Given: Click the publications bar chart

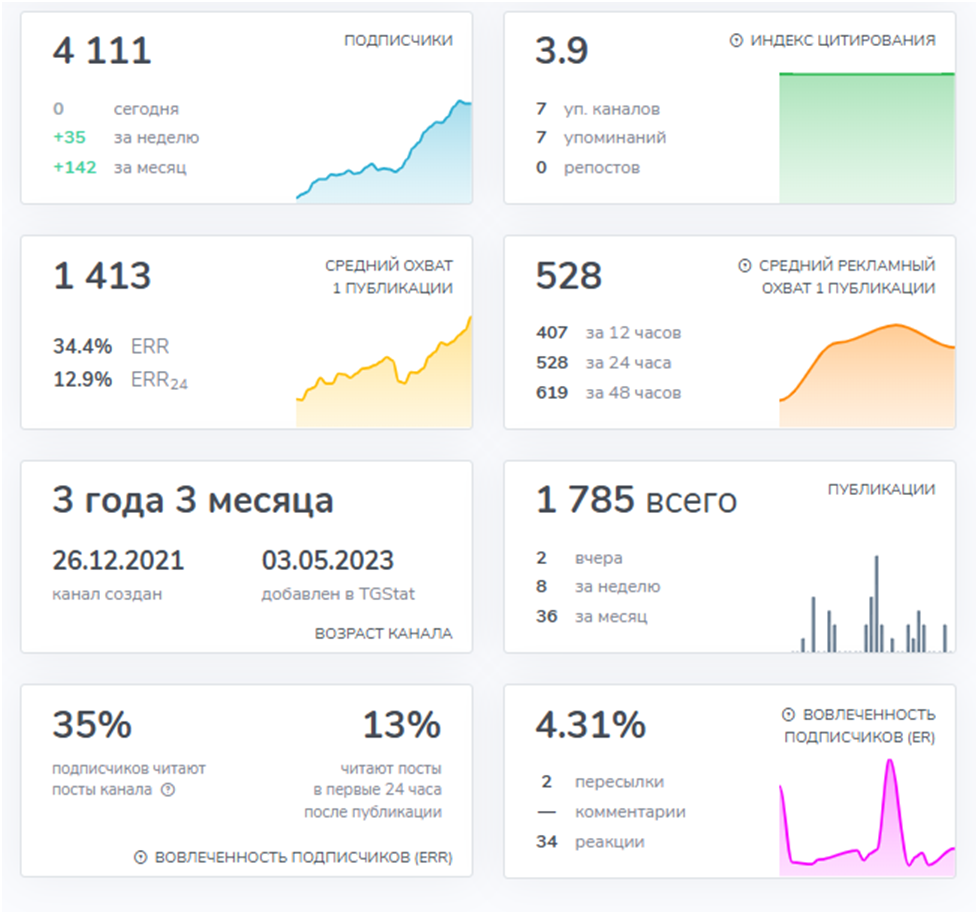Looking at the screenshot, I should [873, 604].
